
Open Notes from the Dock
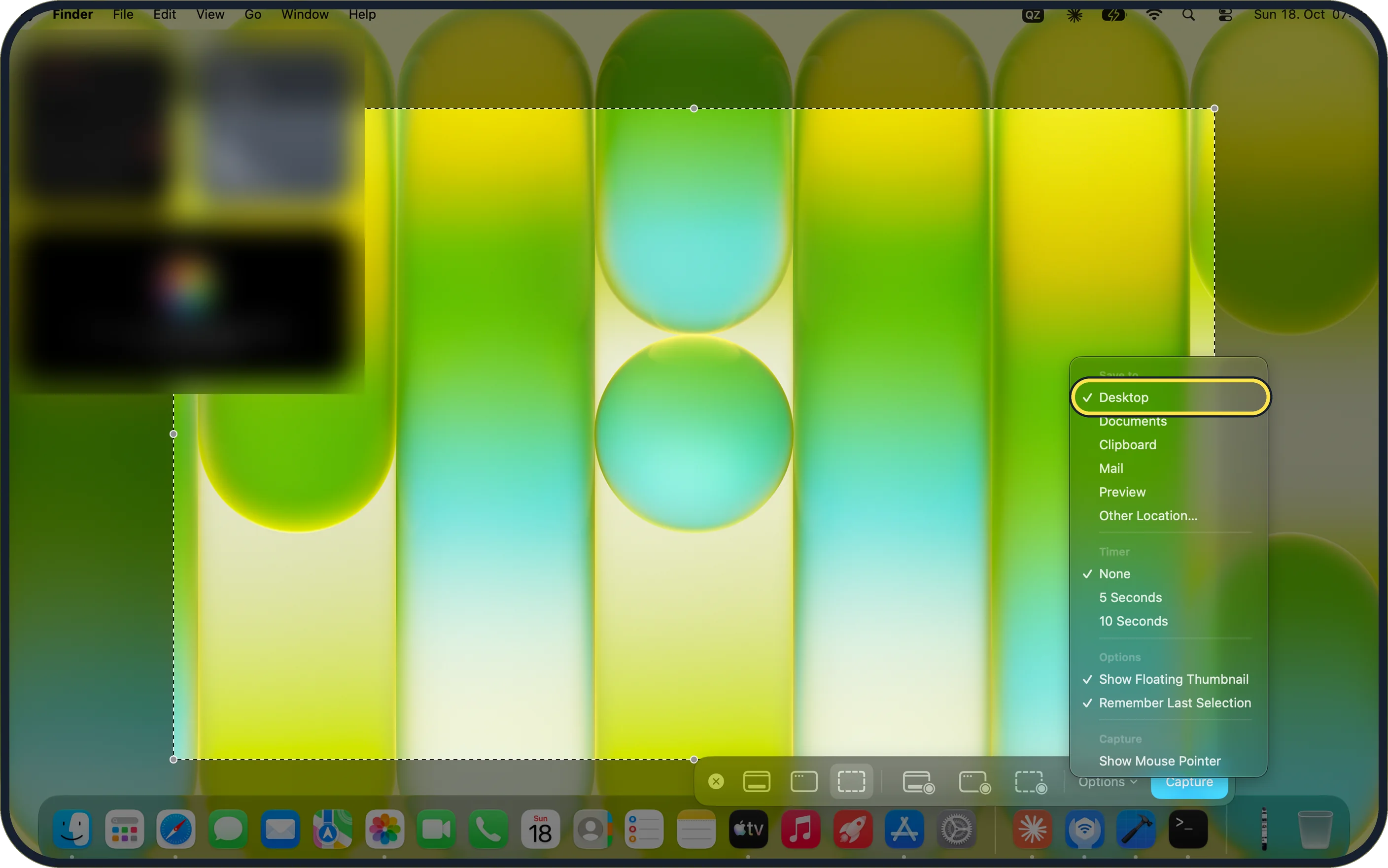click(x=696, y=829)
